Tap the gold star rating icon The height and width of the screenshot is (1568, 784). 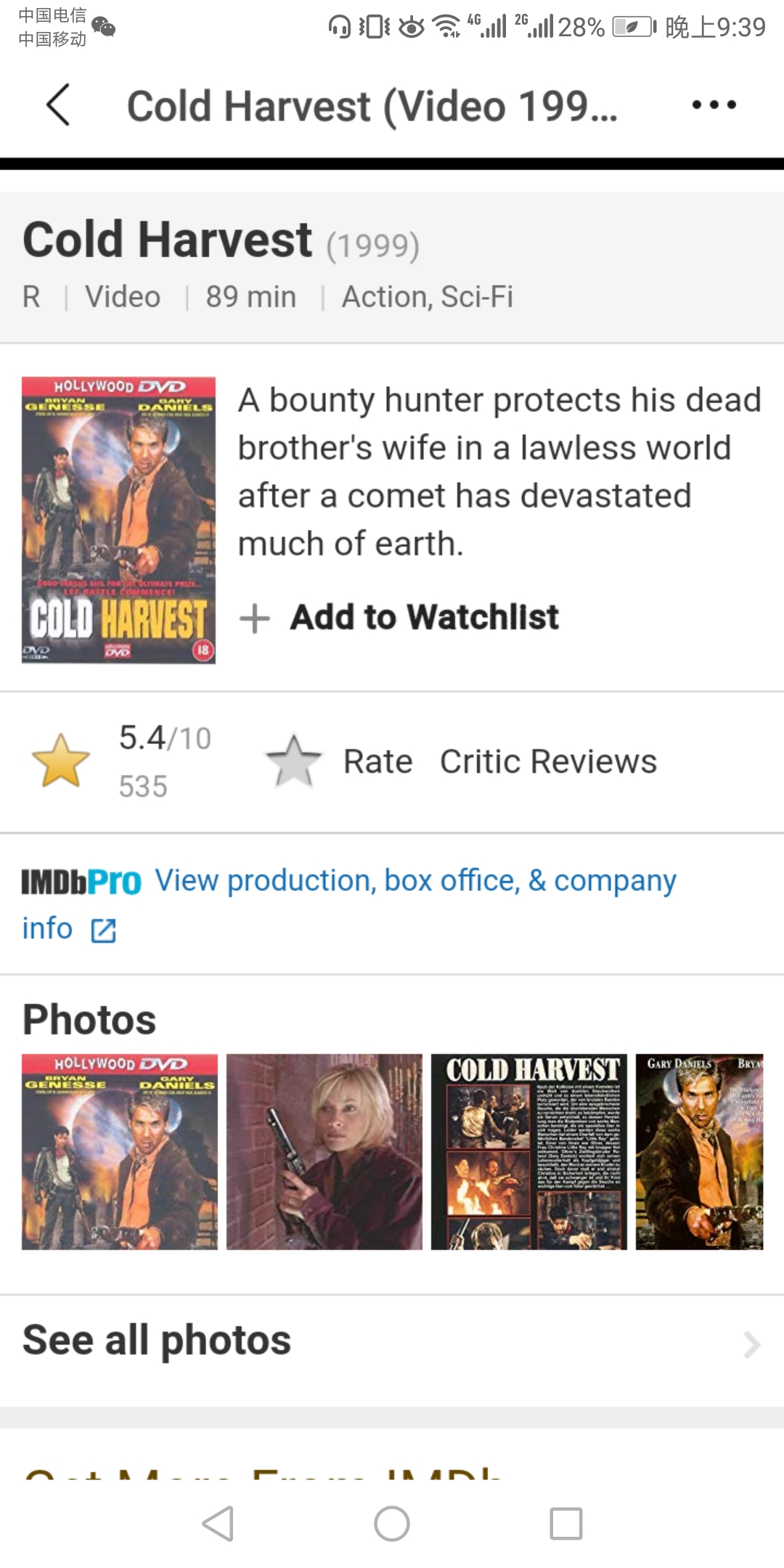pos(61,761)
